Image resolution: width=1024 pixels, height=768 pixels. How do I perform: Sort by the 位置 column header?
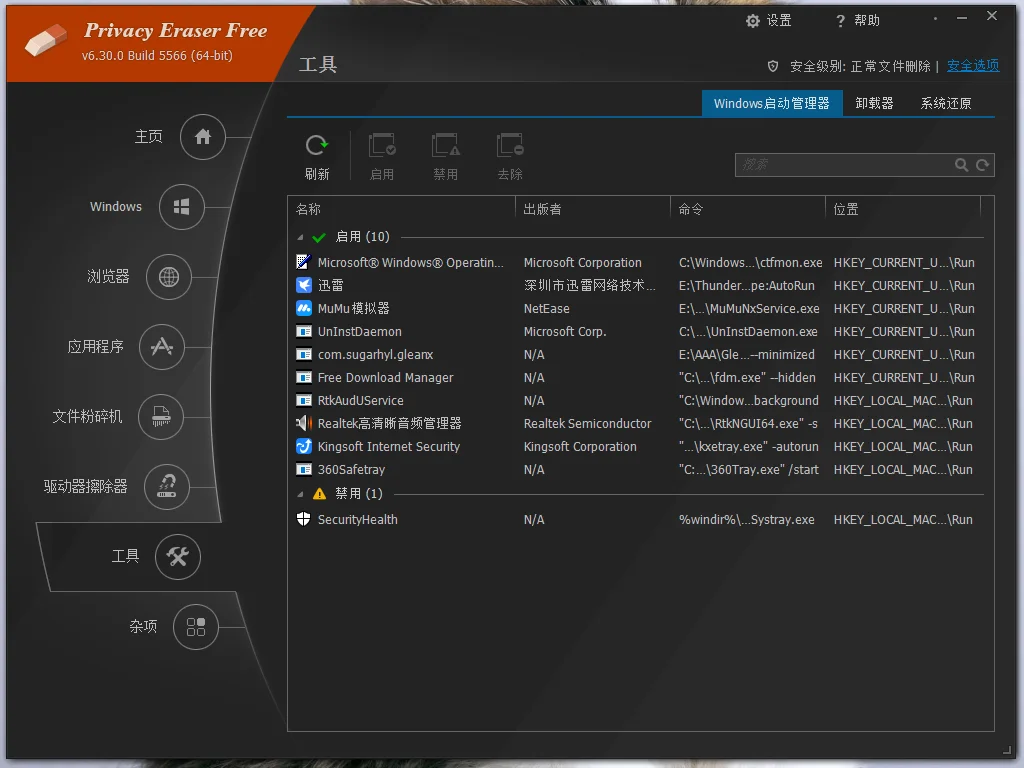(903, 209)
